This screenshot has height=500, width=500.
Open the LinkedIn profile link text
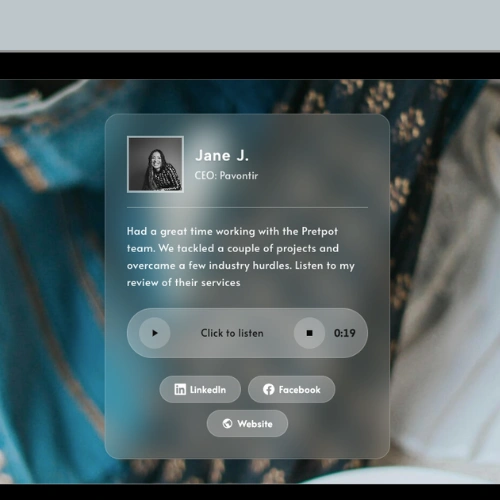point(208,390)
